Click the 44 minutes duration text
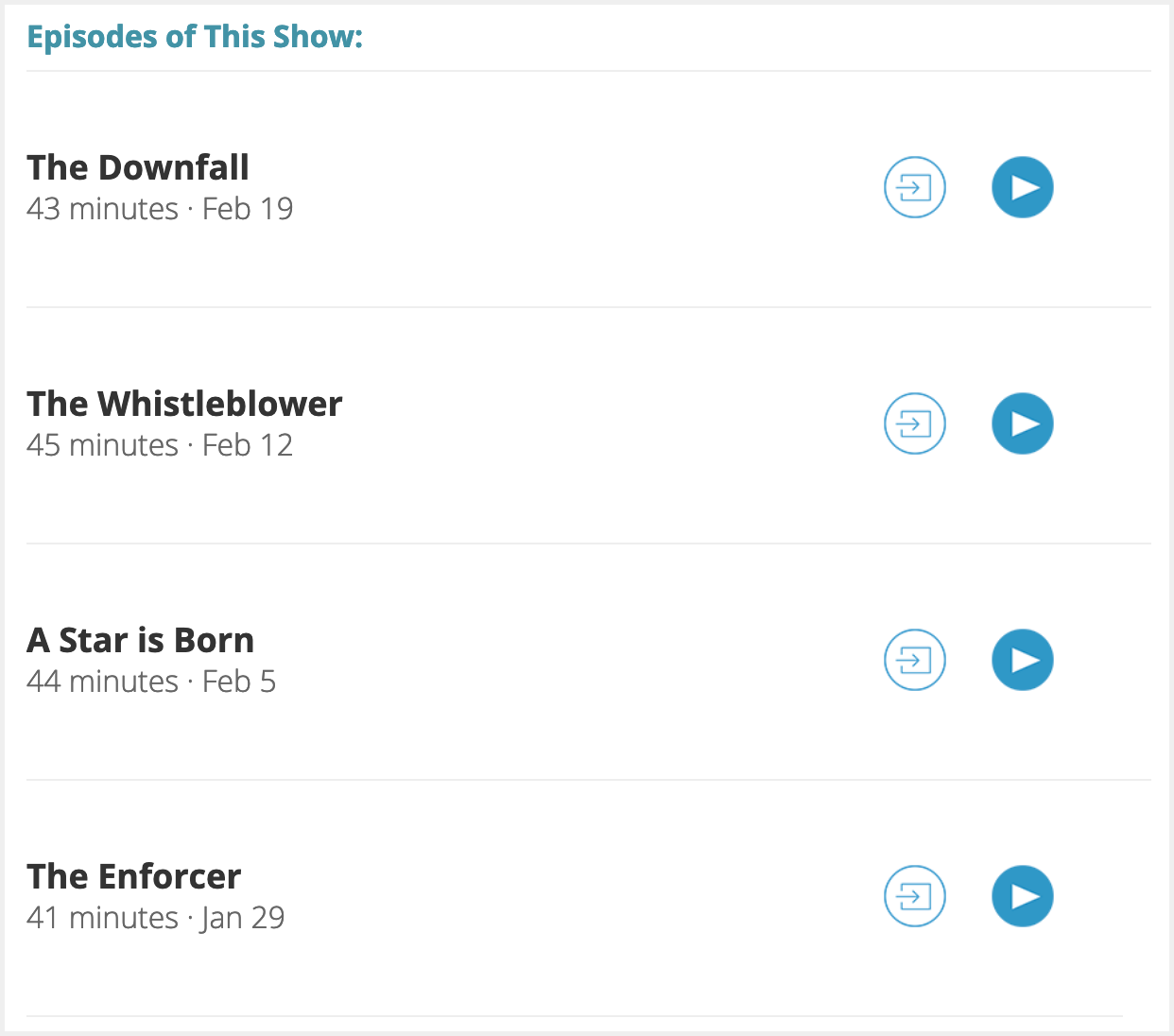 click(x=102, y=682)
